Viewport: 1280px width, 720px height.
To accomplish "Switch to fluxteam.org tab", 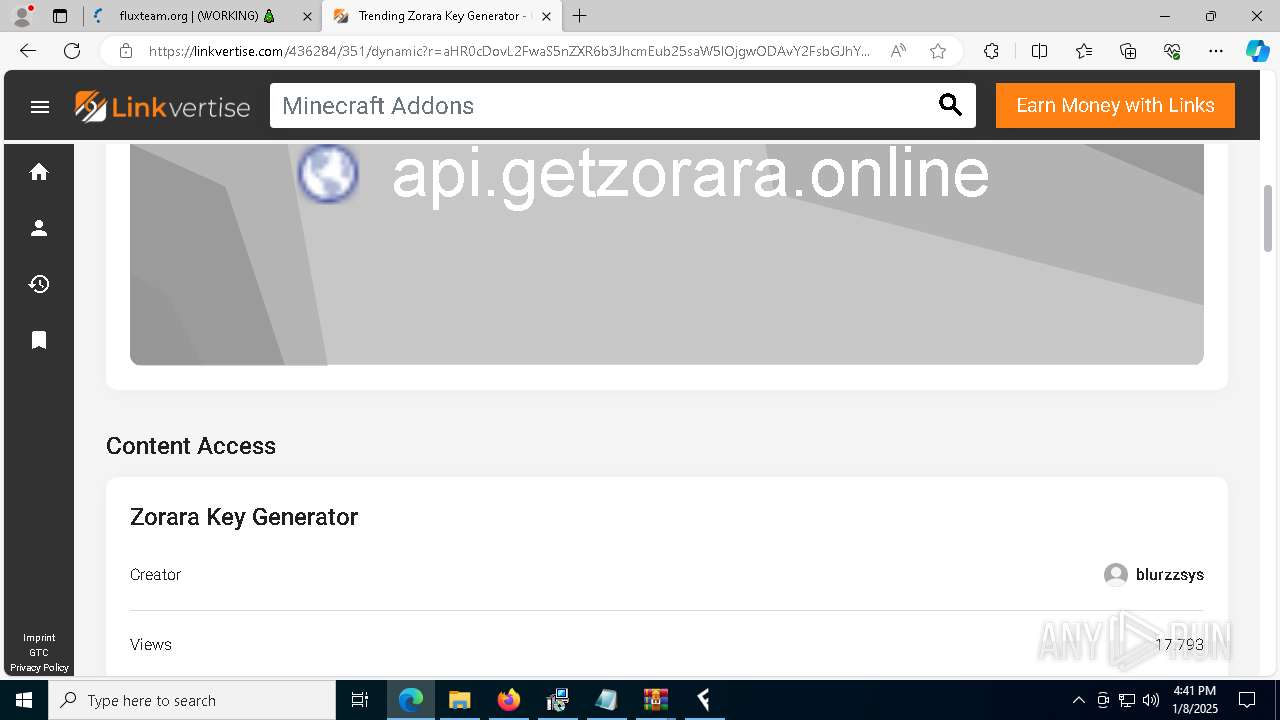I will (202, 16).
